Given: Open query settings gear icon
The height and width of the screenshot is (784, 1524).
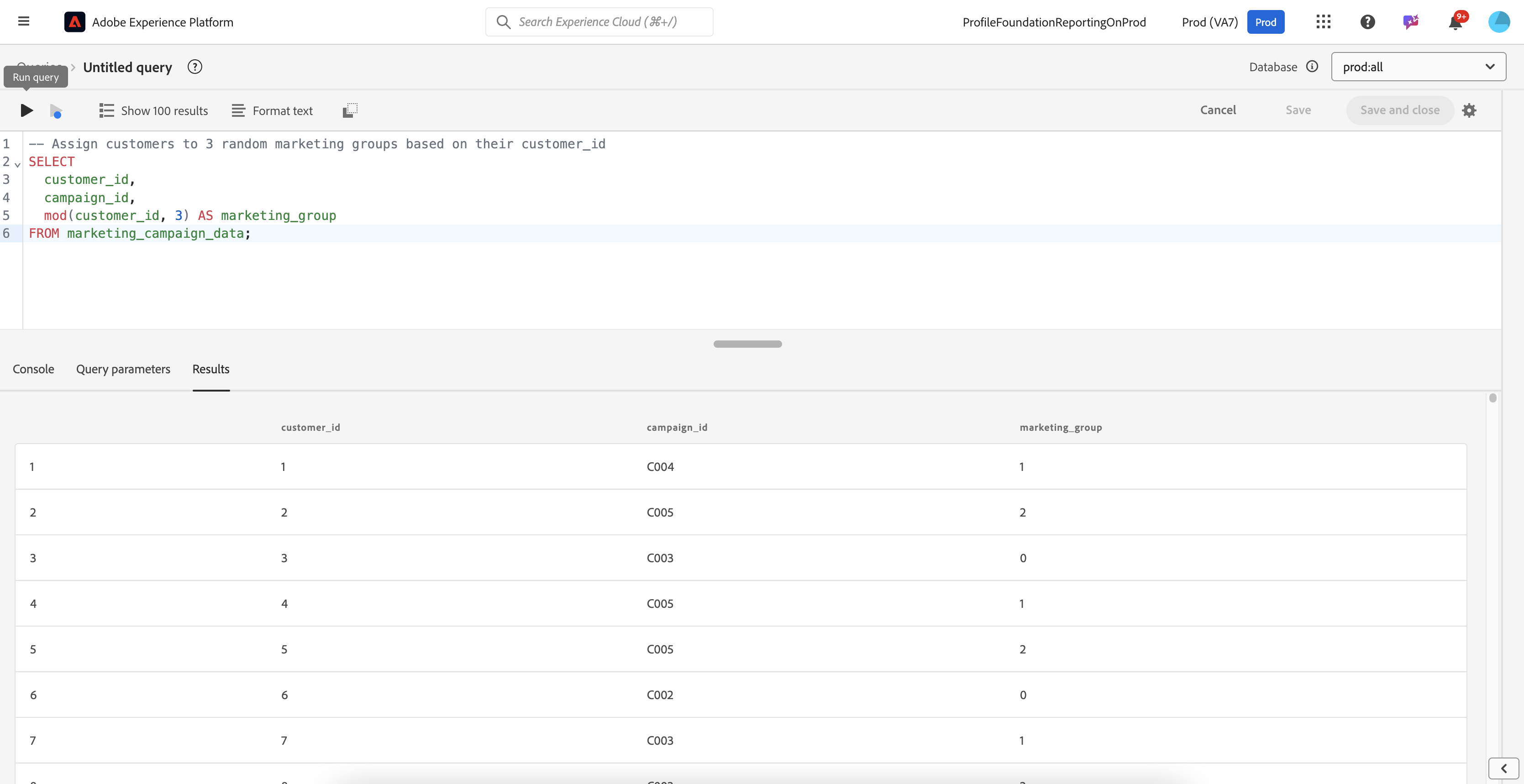Looking at the screenshot, I should [x=1469, y=110].
